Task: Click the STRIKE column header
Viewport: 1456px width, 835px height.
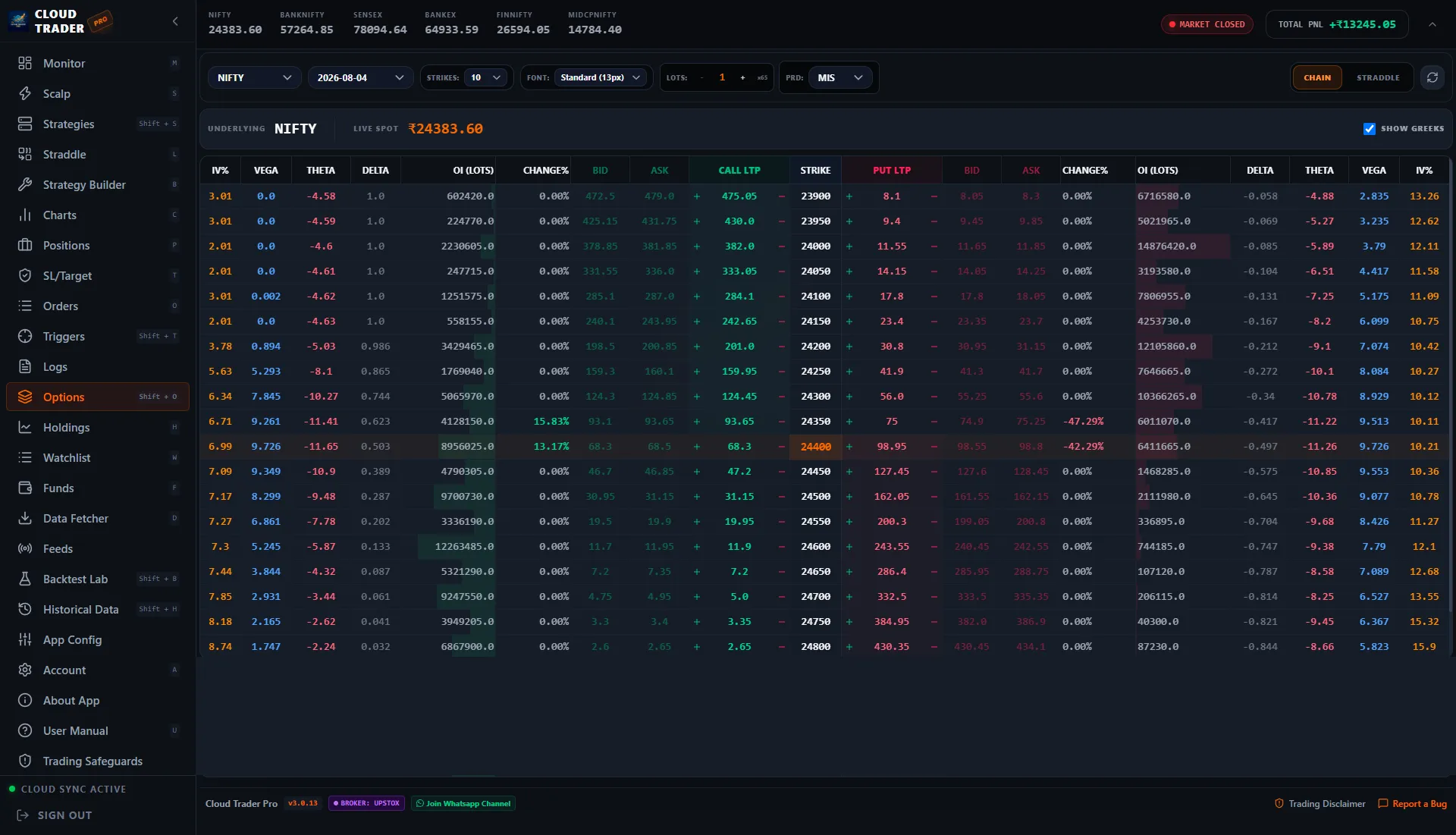Action: (815, 171)
